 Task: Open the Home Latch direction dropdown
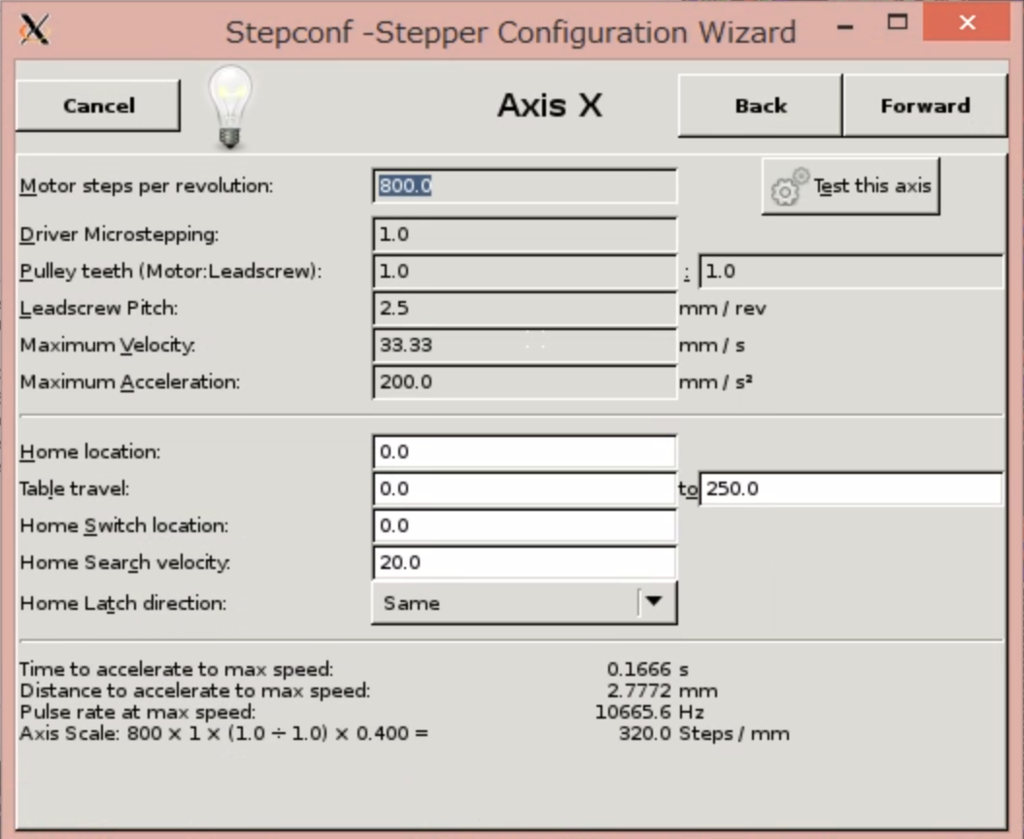[x=524, y=603]
